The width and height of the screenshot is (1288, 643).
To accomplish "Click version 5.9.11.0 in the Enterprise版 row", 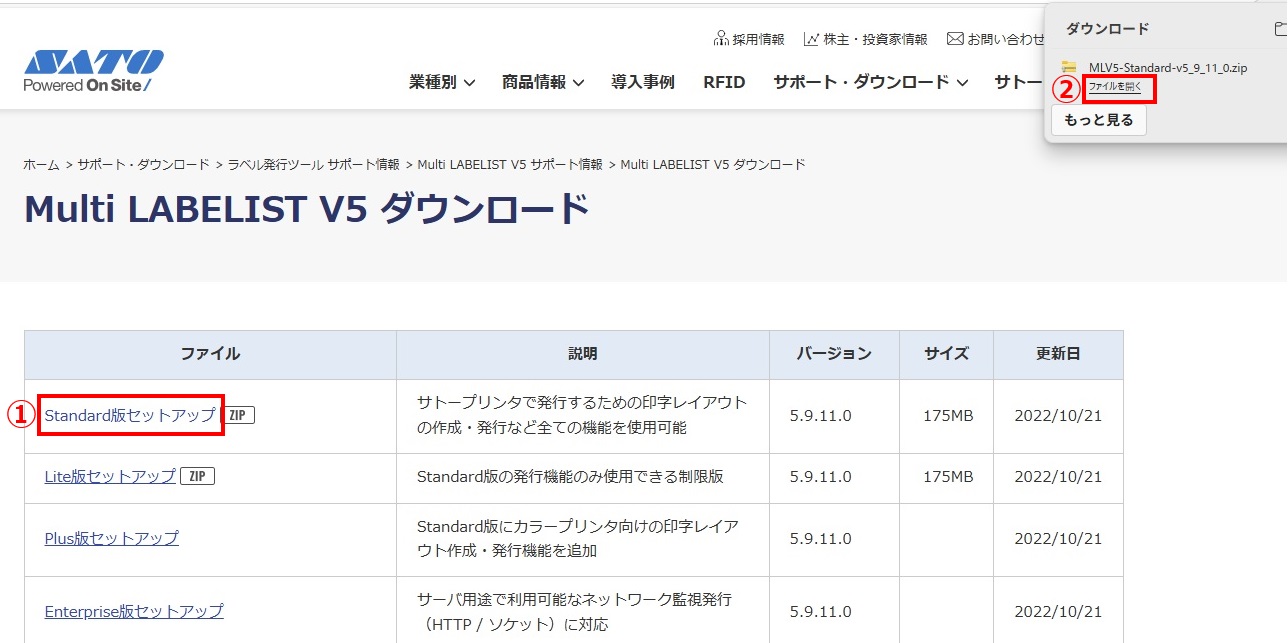I will pyautogui.click(x=820, y=611).
